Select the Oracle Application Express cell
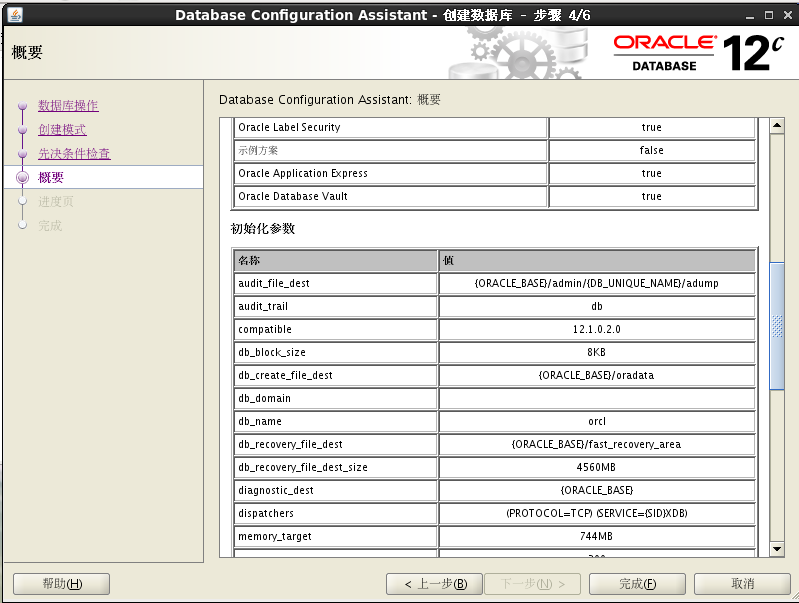This screenshot has height=603, width=799. tap(390, 173)
